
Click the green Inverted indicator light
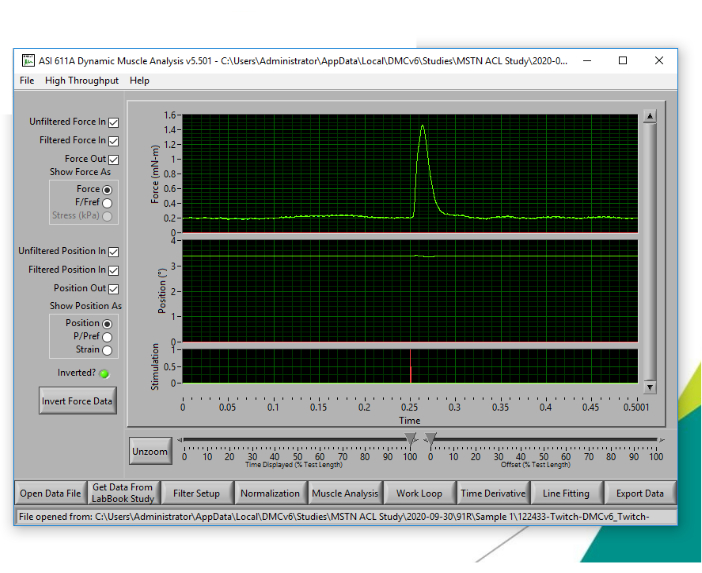(104, 373)
